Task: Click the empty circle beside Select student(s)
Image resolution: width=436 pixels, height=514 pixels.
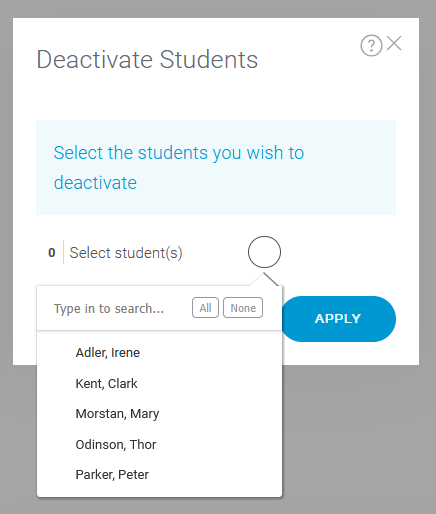Action: [x=264, y=252]
